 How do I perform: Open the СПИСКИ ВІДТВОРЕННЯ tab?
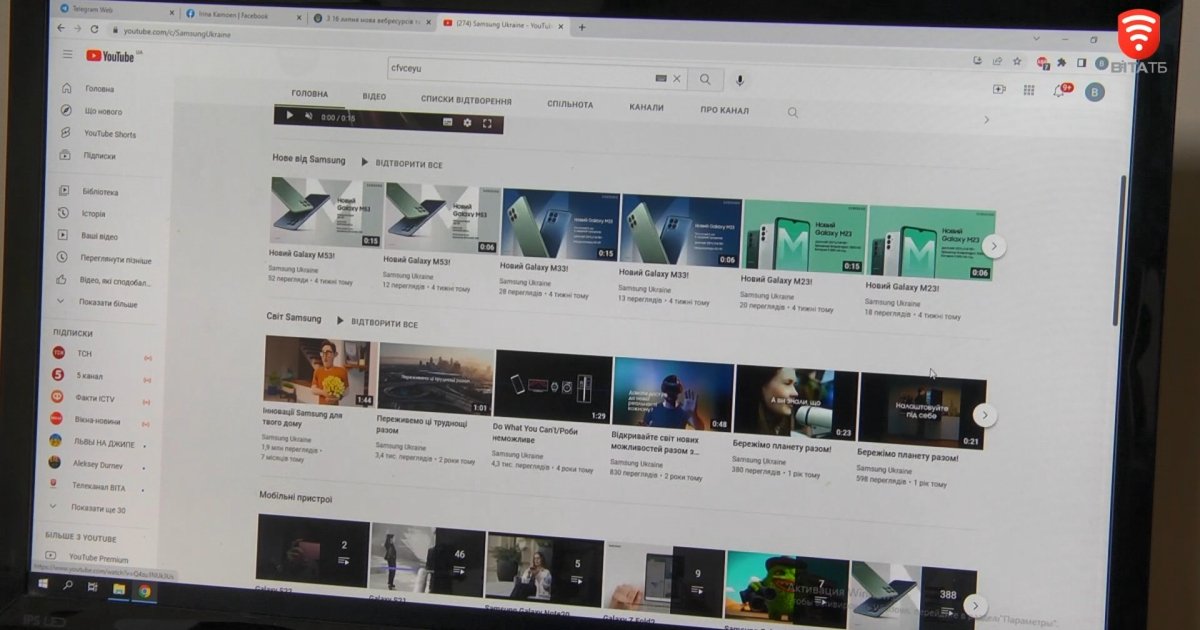[x=466, y=101]
